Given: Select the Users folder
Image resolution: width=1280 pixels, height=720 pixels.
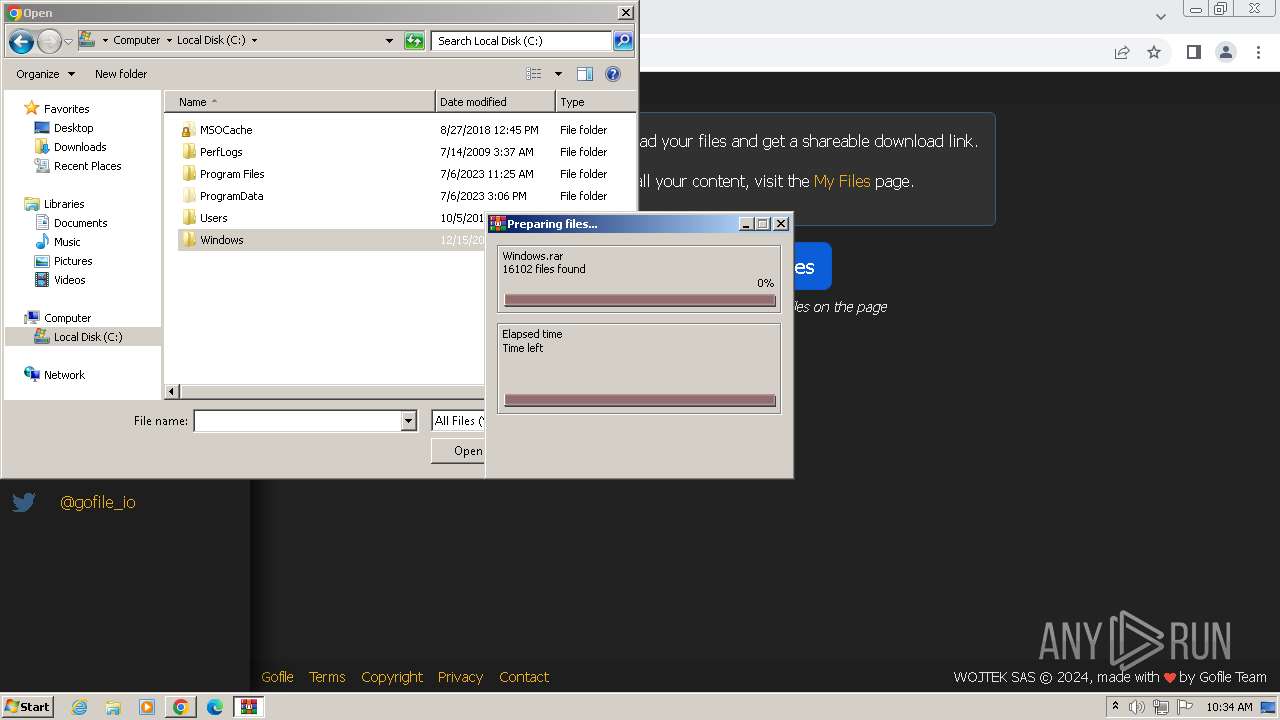Looking at the screenshot, I should pos(213,218).
